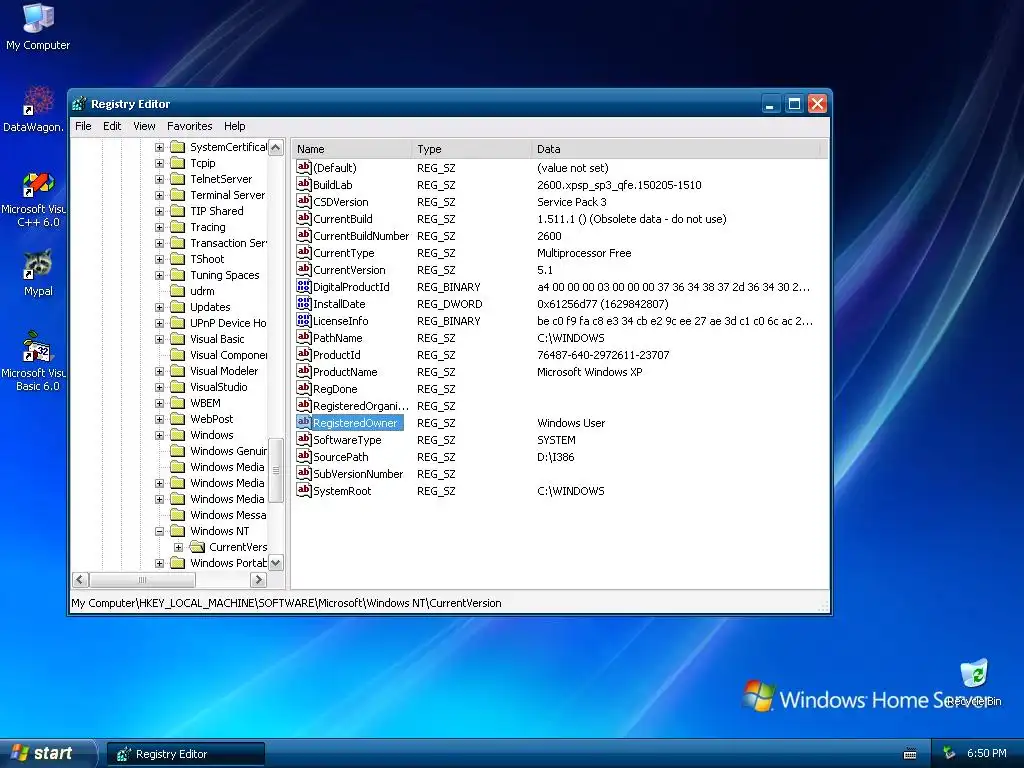Image resolution: width=1024 pixels, height=768 pixels.
Task: Select the ProductId value entry
Action: (336, 355)
